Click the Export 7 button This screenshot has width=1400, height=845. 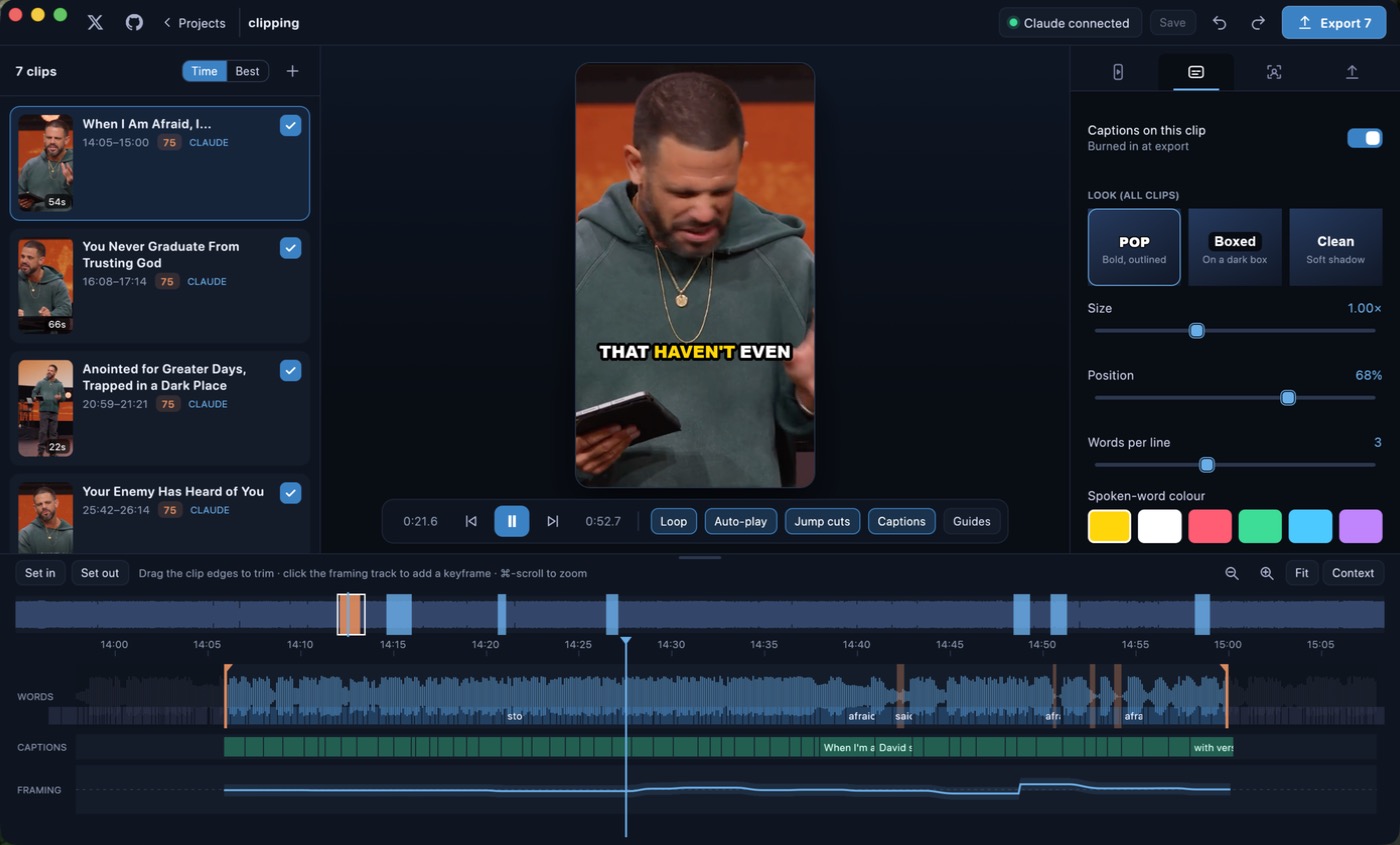(1334, 22)
